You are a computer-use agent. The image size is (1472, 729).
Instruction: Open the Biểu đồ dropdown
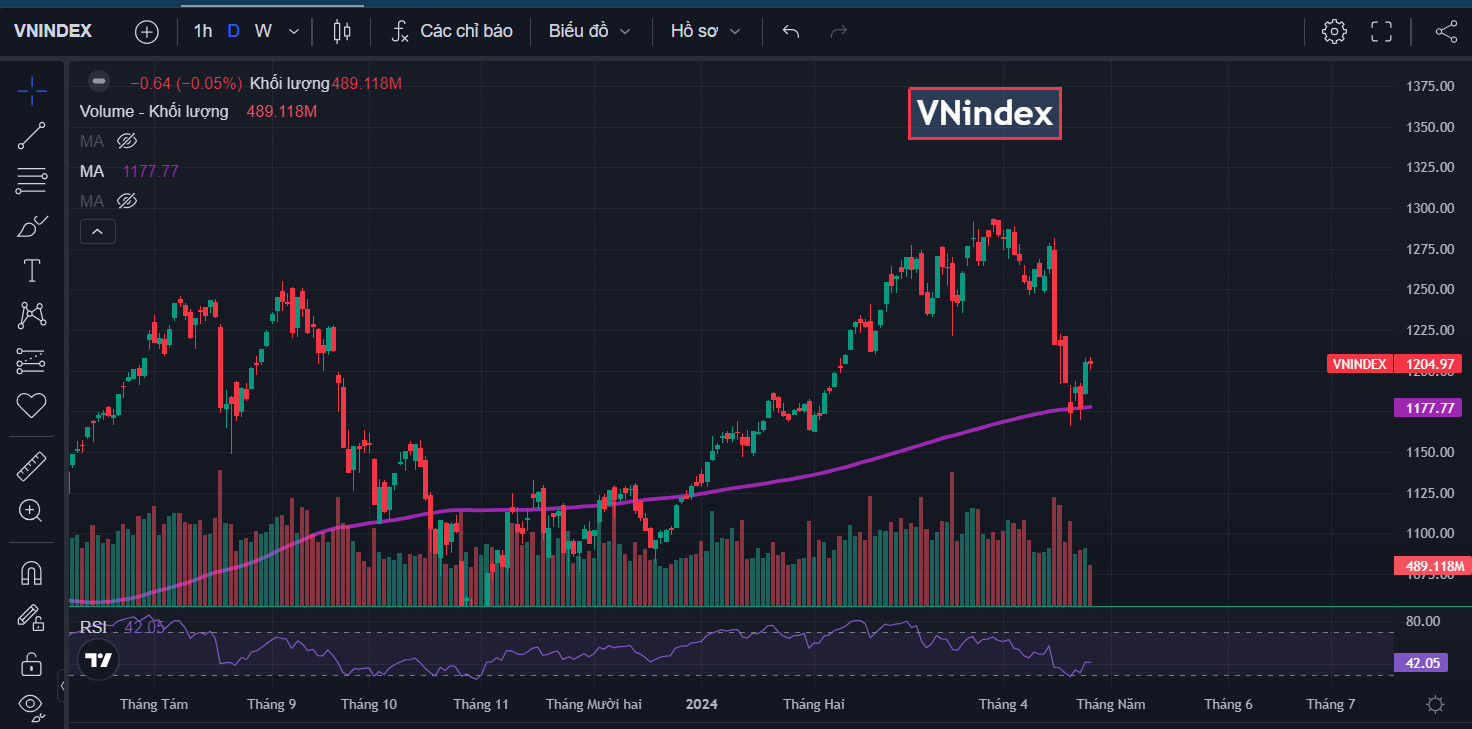[589, 31]
